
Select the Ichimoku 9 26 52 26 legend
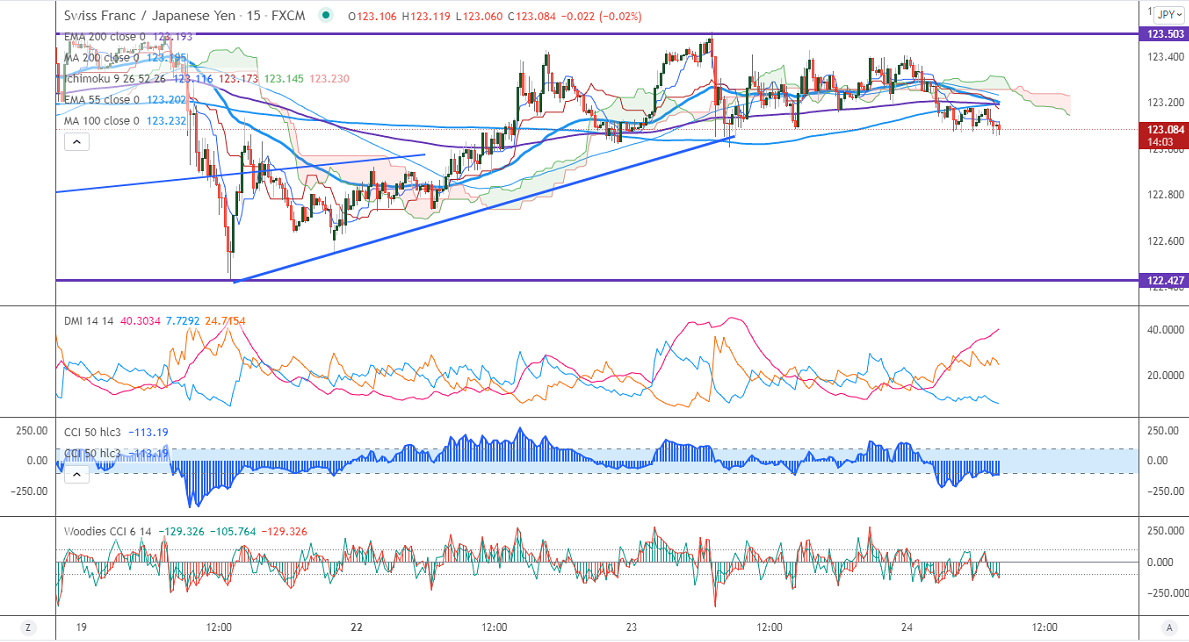116,79
